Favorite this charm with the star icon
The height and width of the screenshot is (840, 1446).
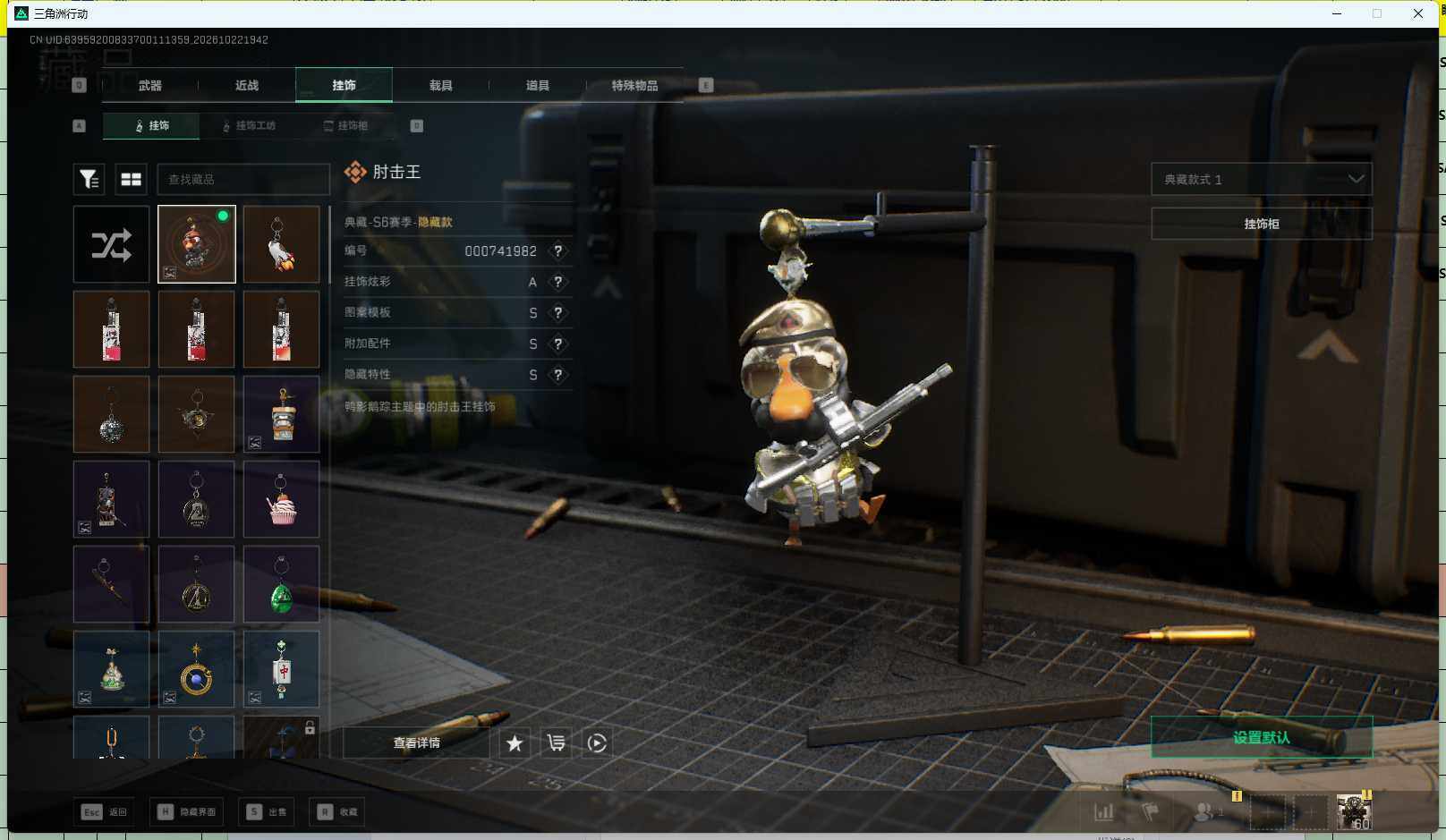click(515, 742)
